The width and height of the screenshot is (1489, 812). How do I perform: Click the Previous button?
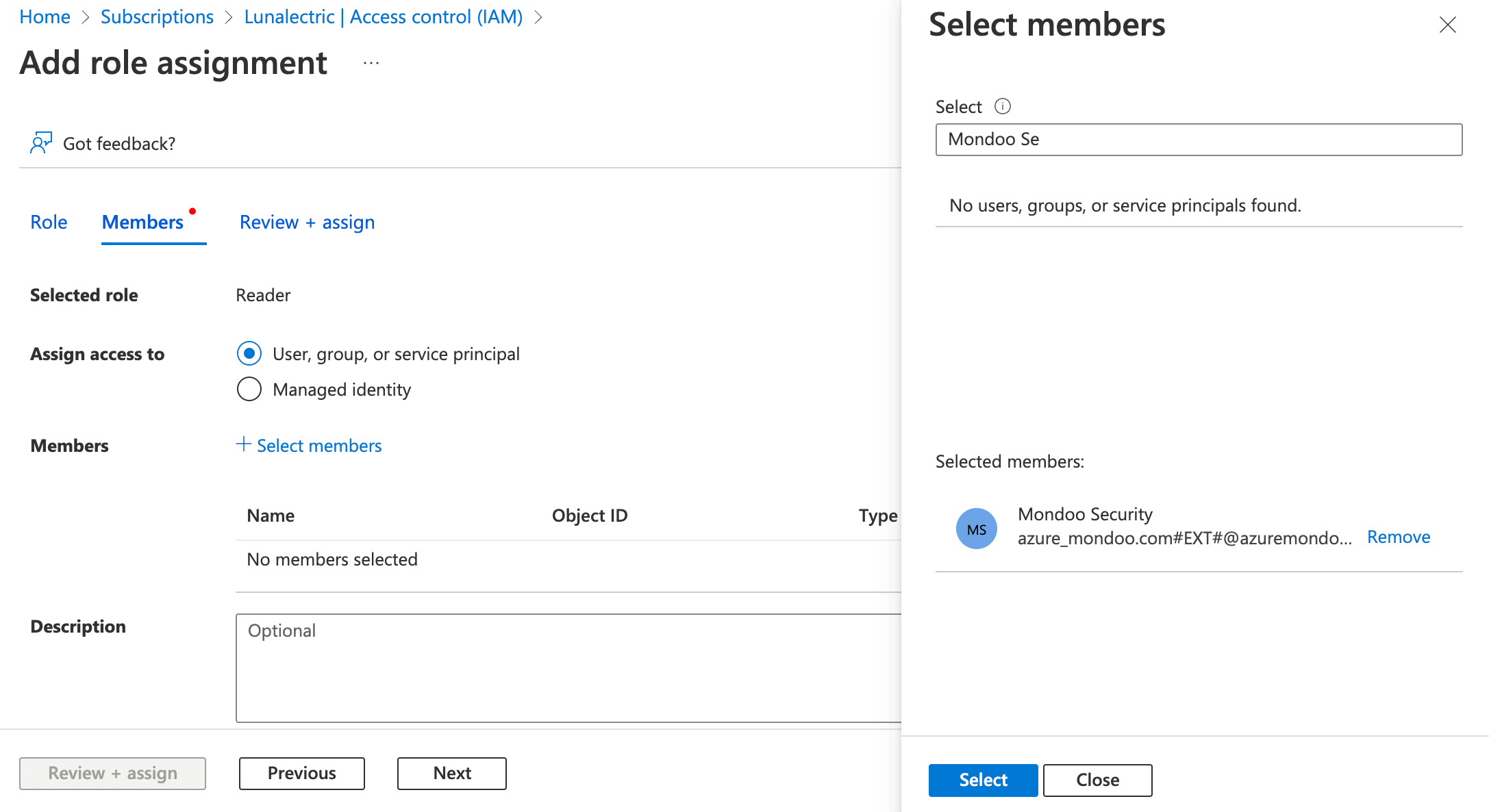[301, 773]
